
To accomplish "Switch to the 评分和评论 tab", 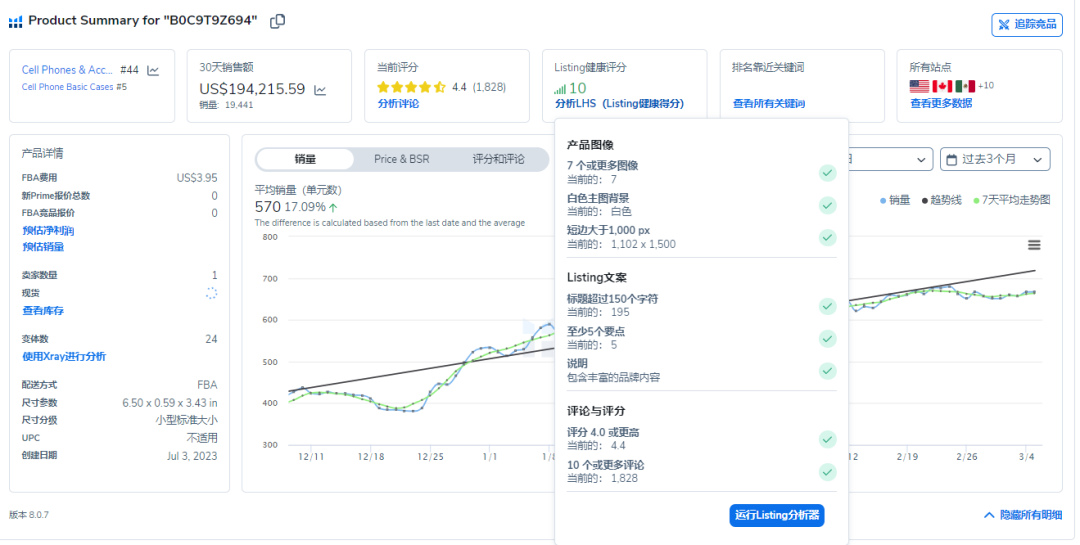I will point(499,159).
